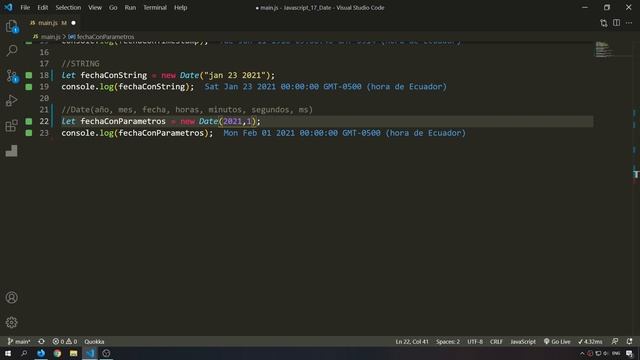The image size is (640, 360).
Task: Click the Quokka status bar item
Action: pyautogui.click(x=94, y=342)
